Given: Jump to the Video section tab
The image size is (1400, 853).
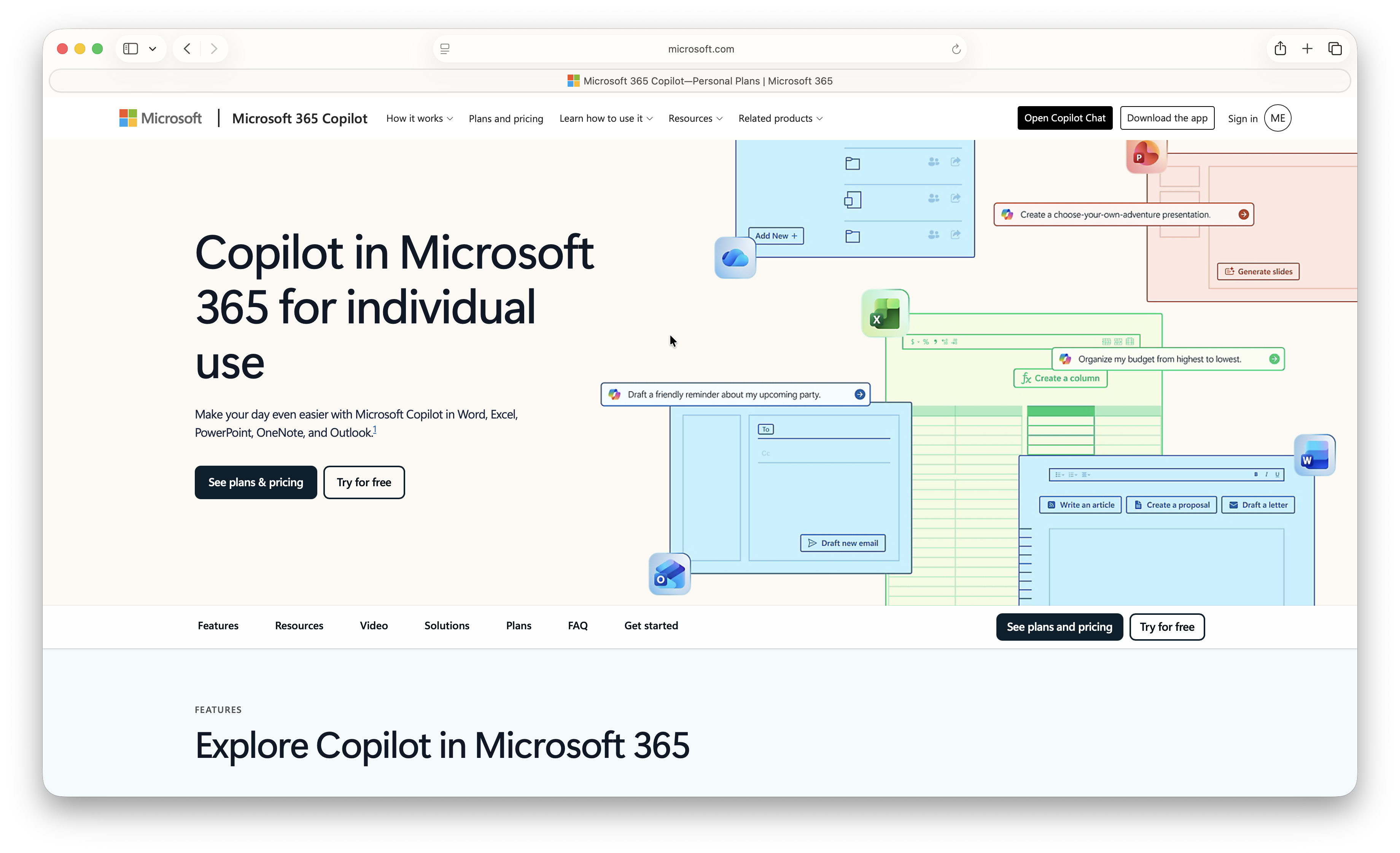Looking at the screenshot, I should pos(373,625).
